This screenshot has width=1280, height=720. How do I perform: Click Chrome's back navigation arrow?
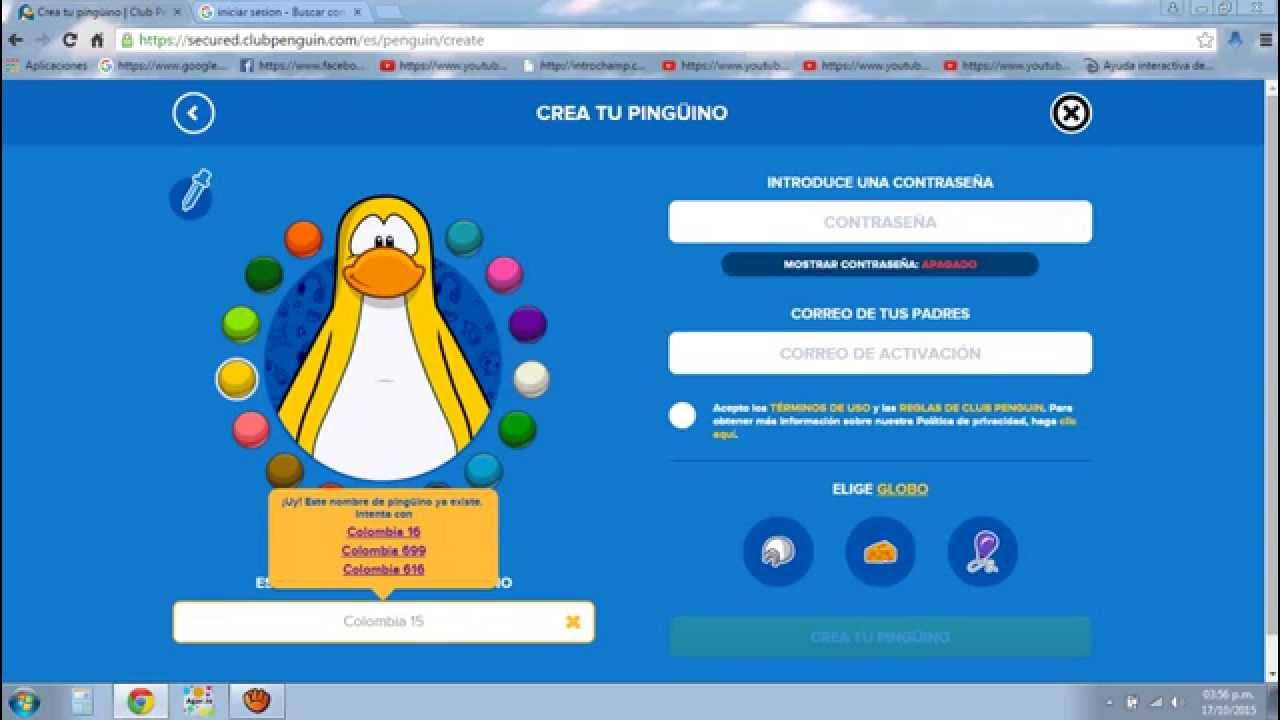[15, 40]
